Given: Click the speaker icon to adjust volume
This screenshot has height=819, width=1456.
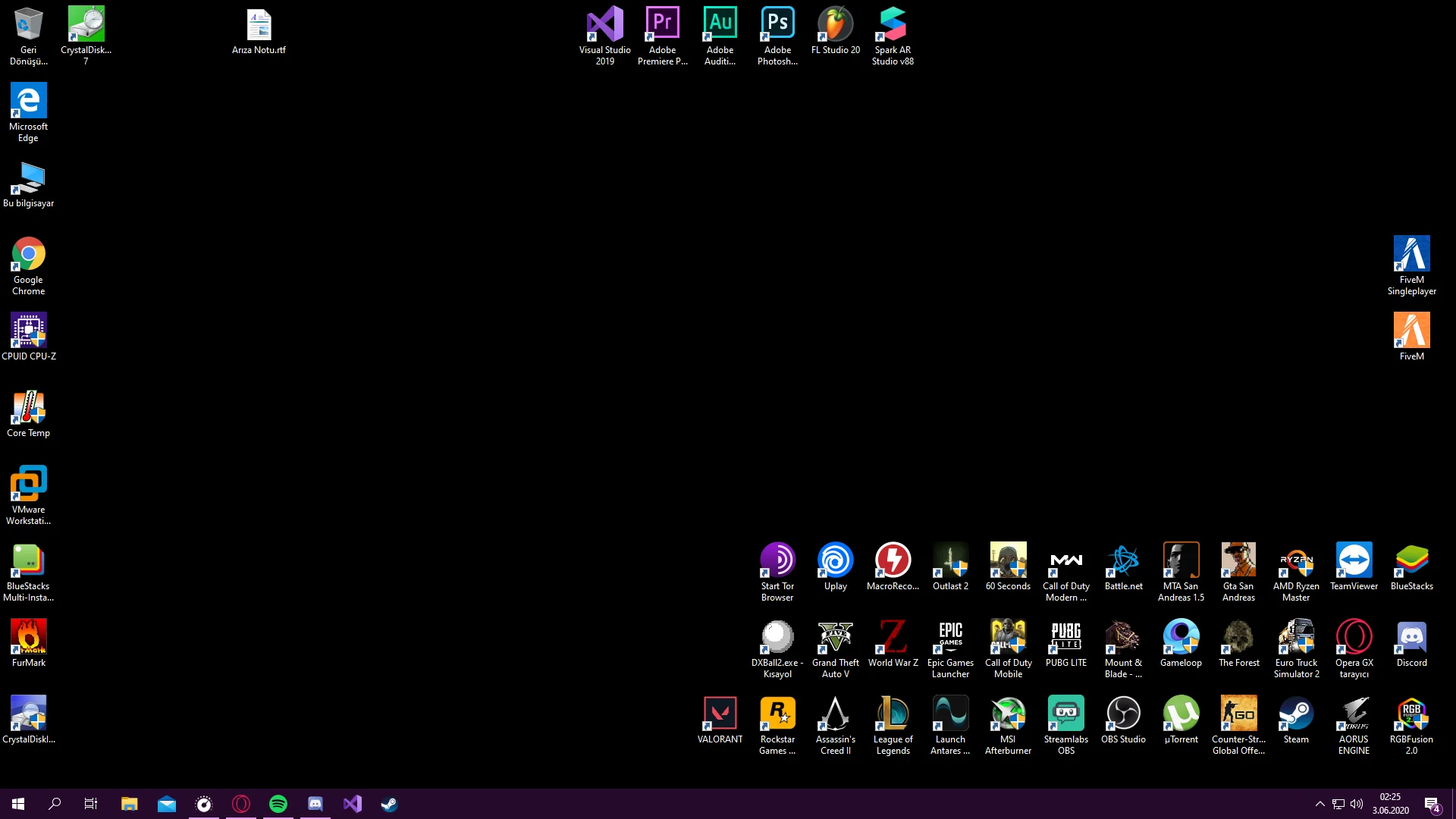Looking at the screenshot, I should tap(1357, 803).
